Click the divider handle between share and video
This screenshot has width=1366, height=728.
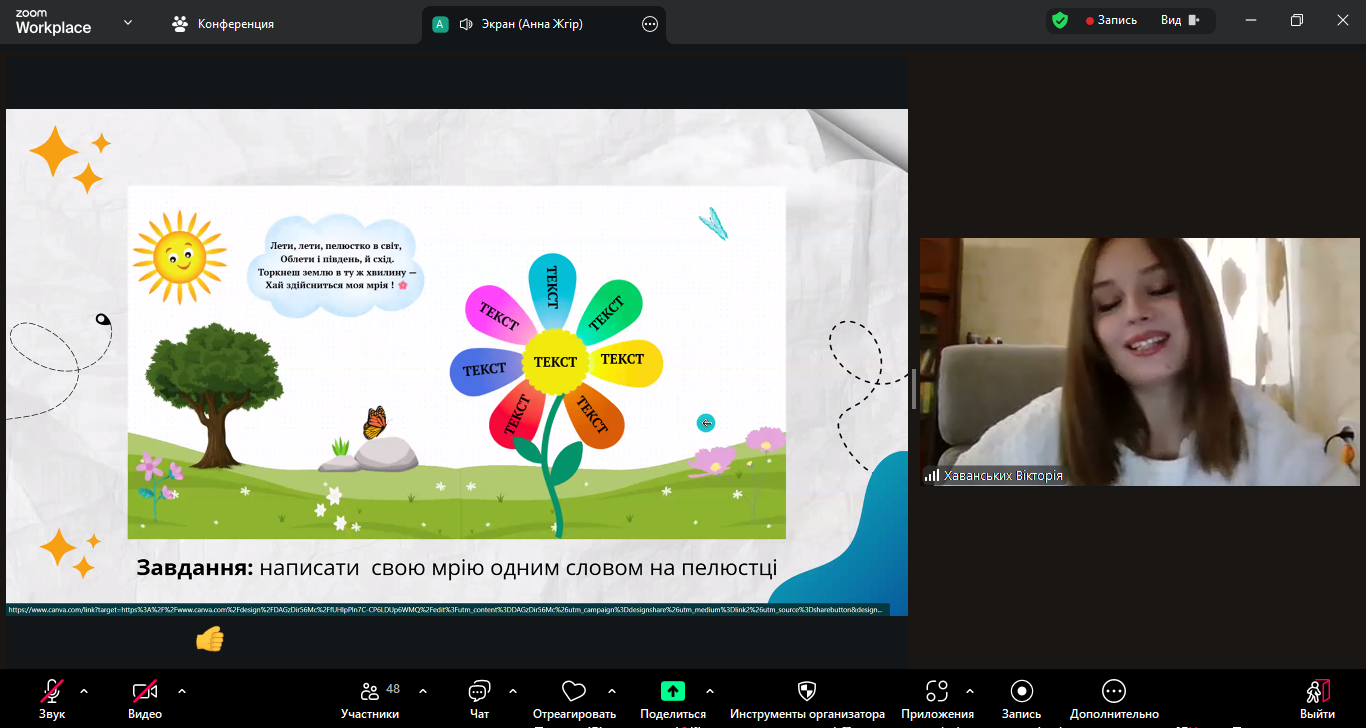914,390
